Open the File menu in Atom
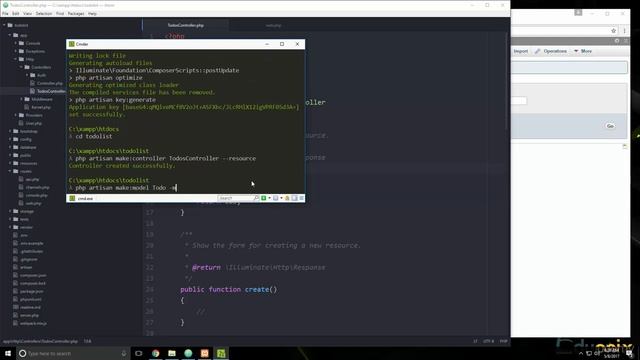Viewport: 640px width, 360px height. click(x=5, y=13)
